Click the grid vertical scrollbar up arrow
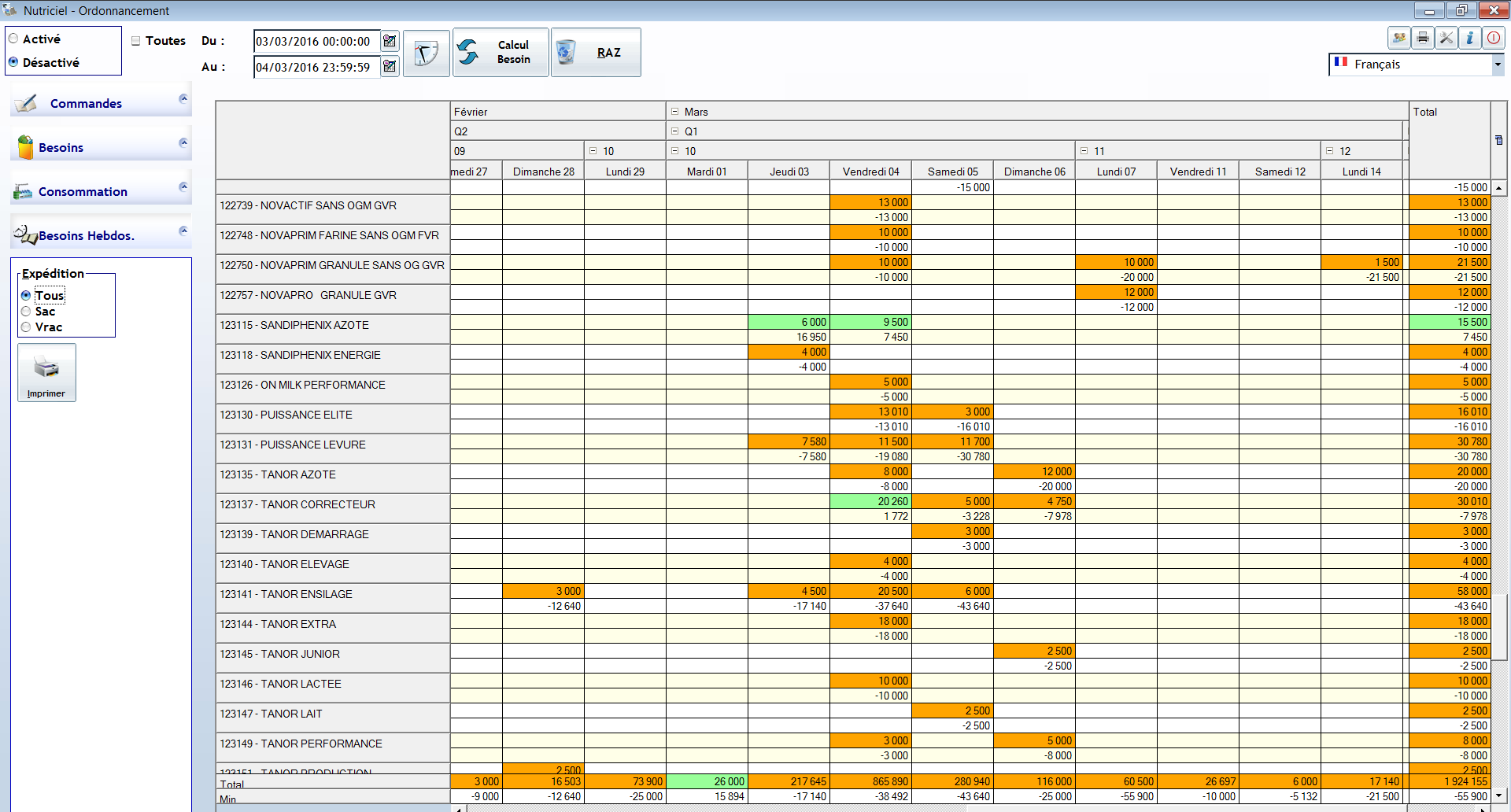The image size is (1511, 812). coord(1499,188)
